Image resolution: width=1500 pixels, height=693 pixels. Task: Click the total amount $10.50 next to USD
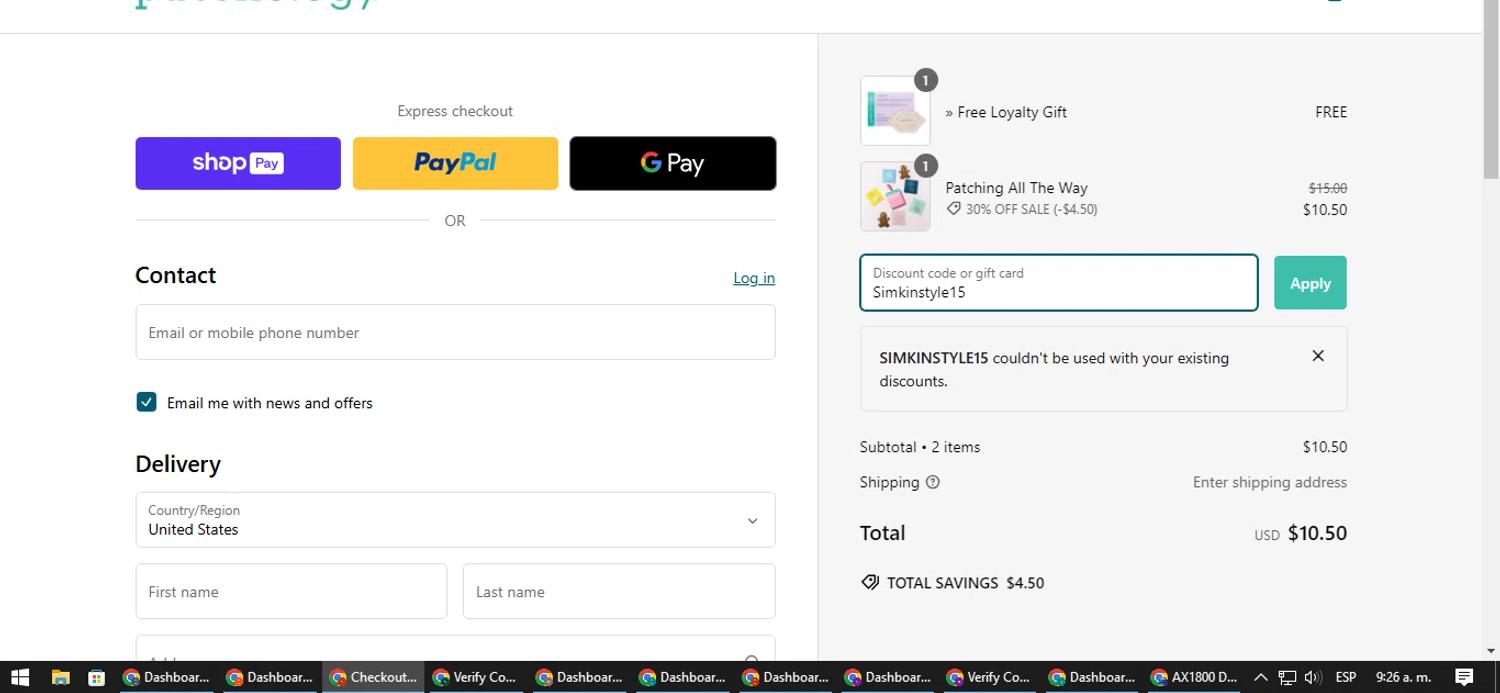1317,533
